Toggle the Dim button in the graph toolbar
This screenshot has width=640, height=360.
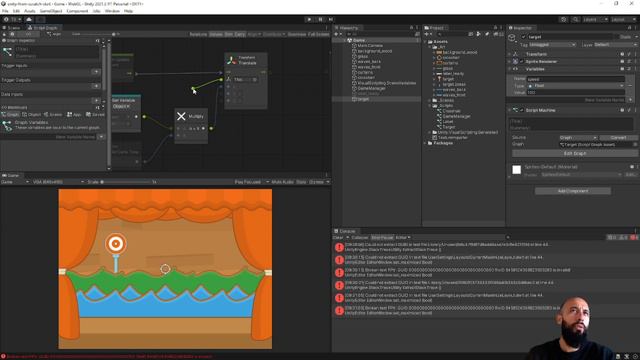229,34
